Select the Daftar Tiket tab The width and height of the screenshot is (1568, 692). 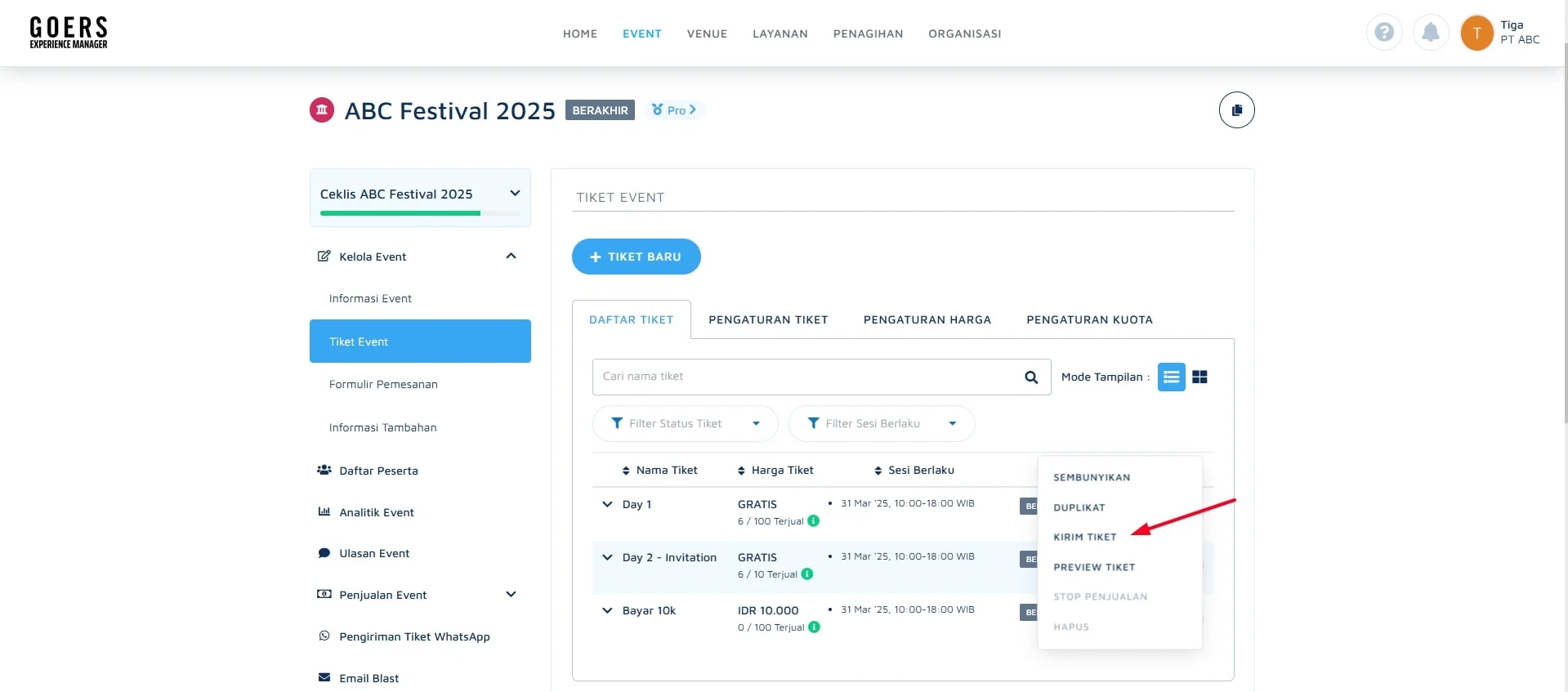[x=632, y=319]
